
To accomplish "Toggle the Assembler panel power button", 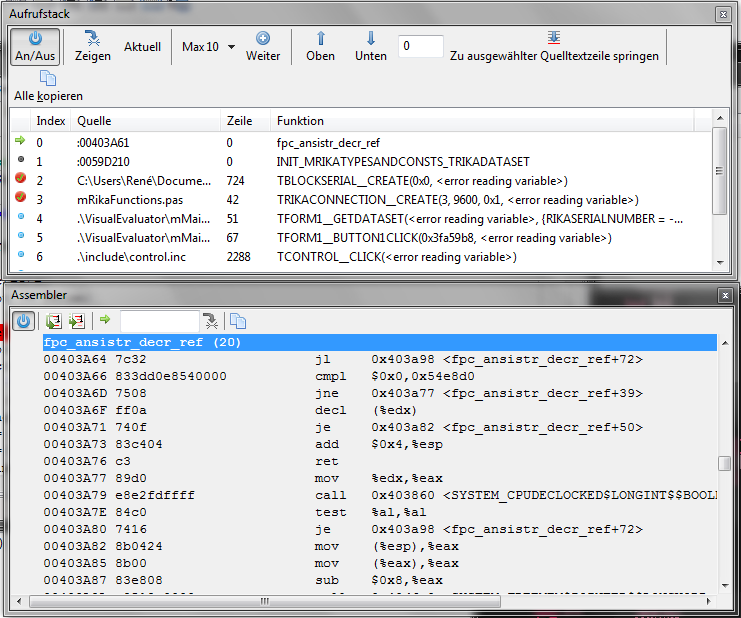I will click(x=24, y=321).
